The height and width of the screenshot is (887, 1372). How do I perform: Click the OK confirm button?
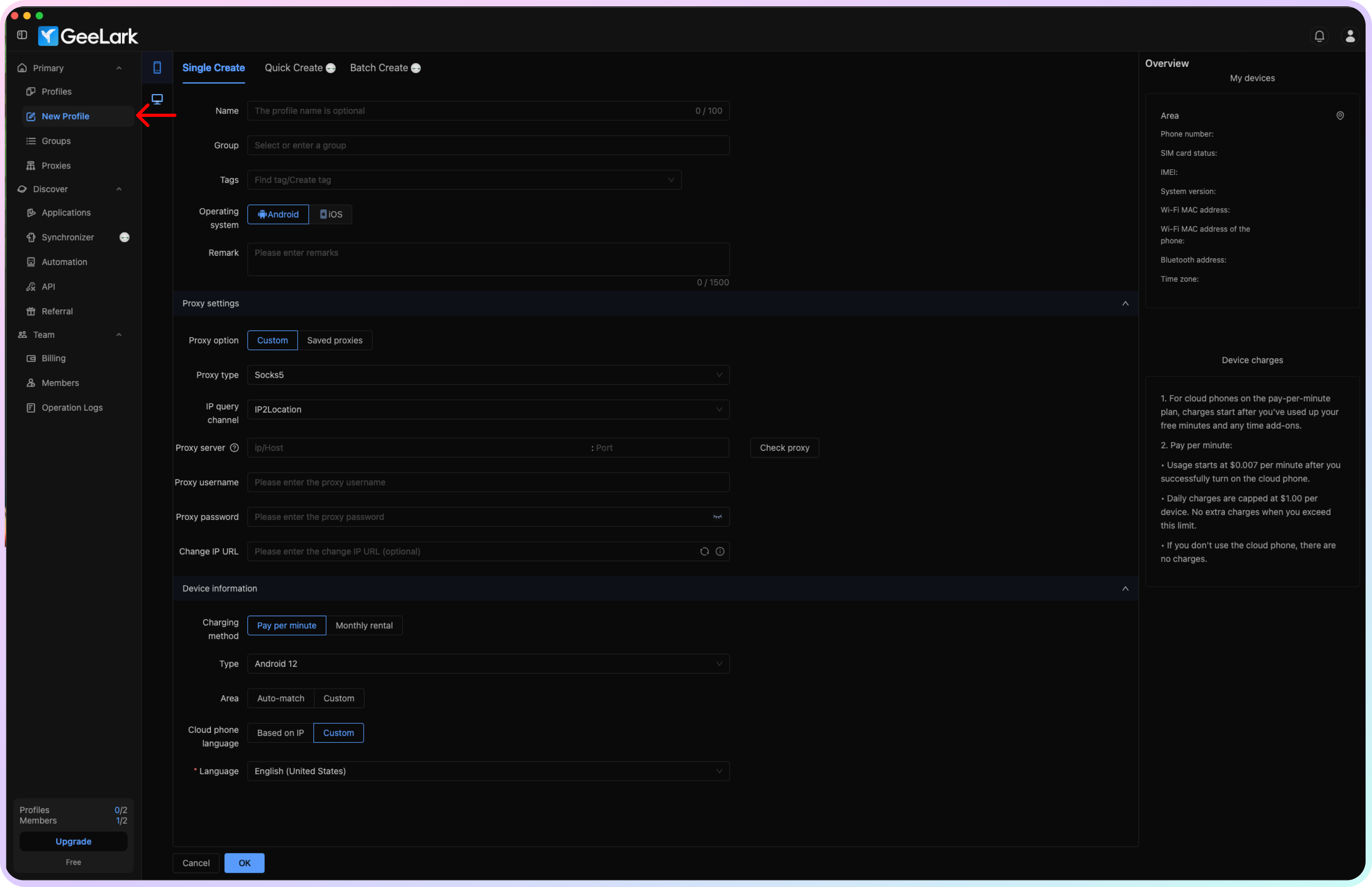coord(244,862)
